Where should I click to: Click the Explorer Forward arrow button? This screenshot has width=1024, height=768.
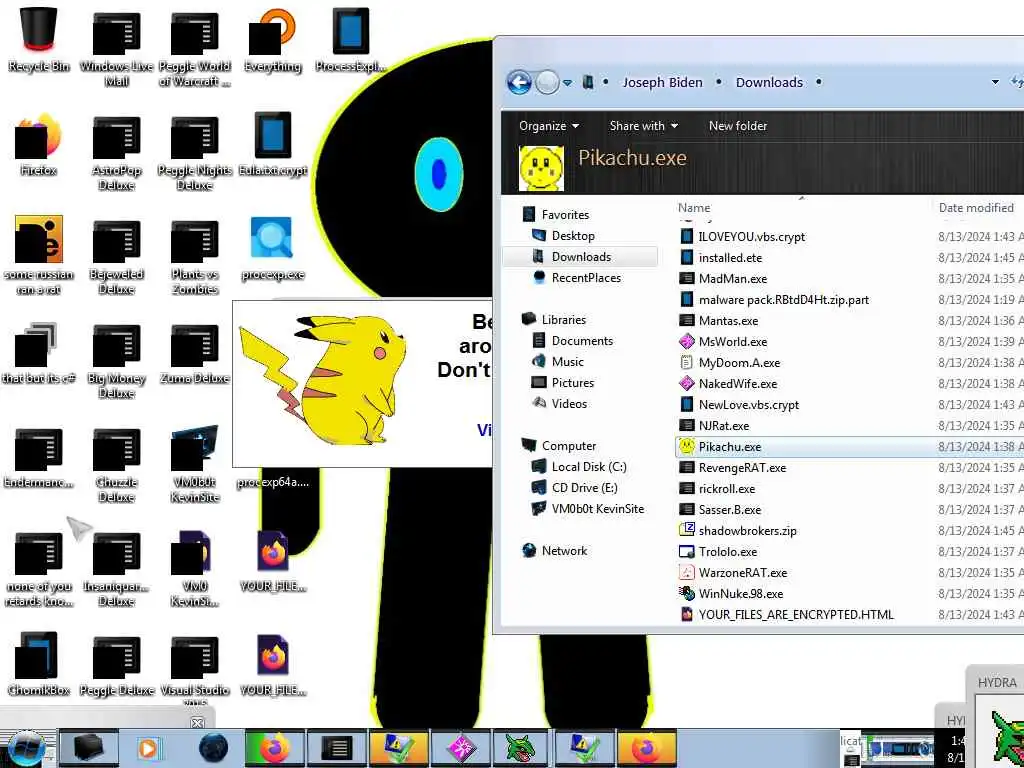tap(547, 83)
